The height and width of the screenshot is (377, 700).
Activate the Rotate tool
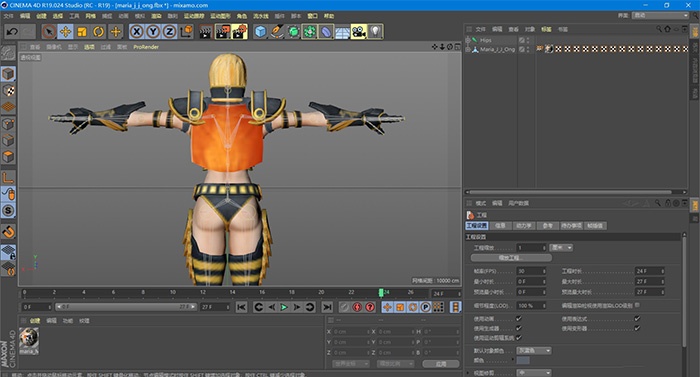click(99, 32)
